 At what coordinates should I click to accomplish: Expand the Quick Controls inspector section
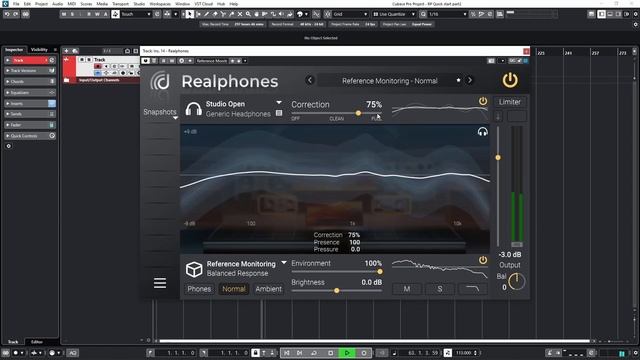[30, 136]
